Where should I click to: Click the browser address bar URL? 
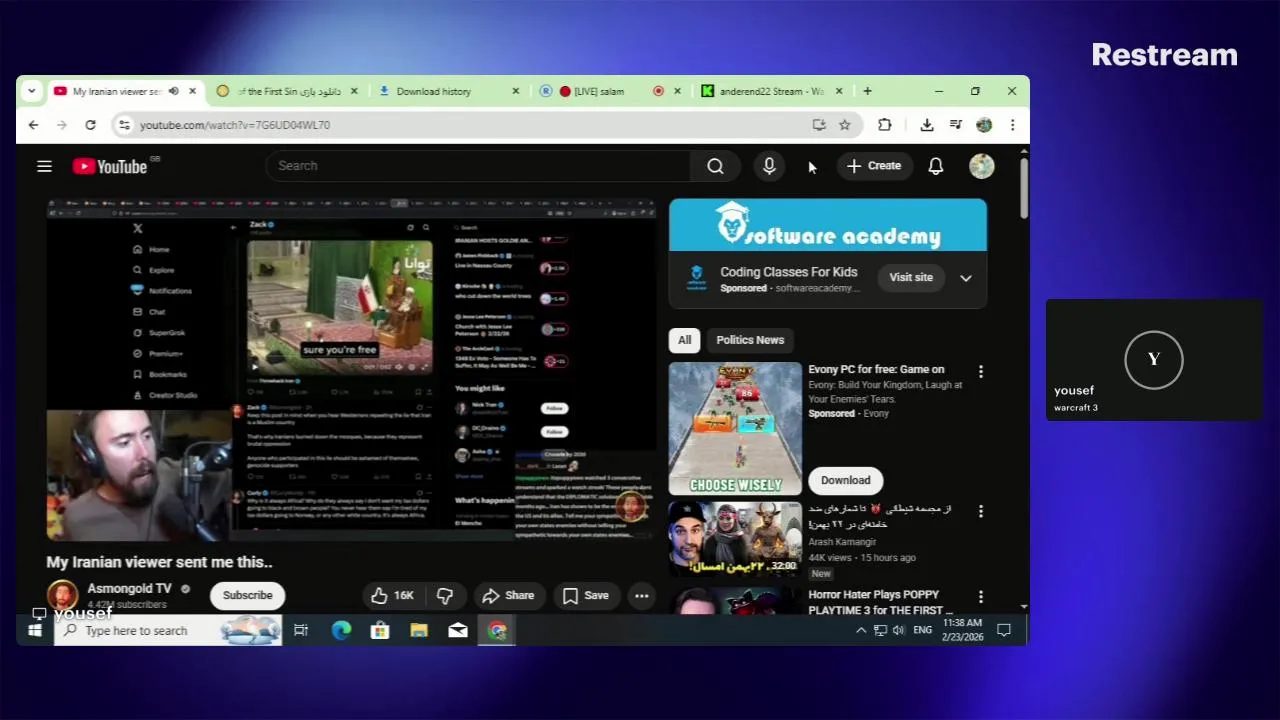coord(235,125)
